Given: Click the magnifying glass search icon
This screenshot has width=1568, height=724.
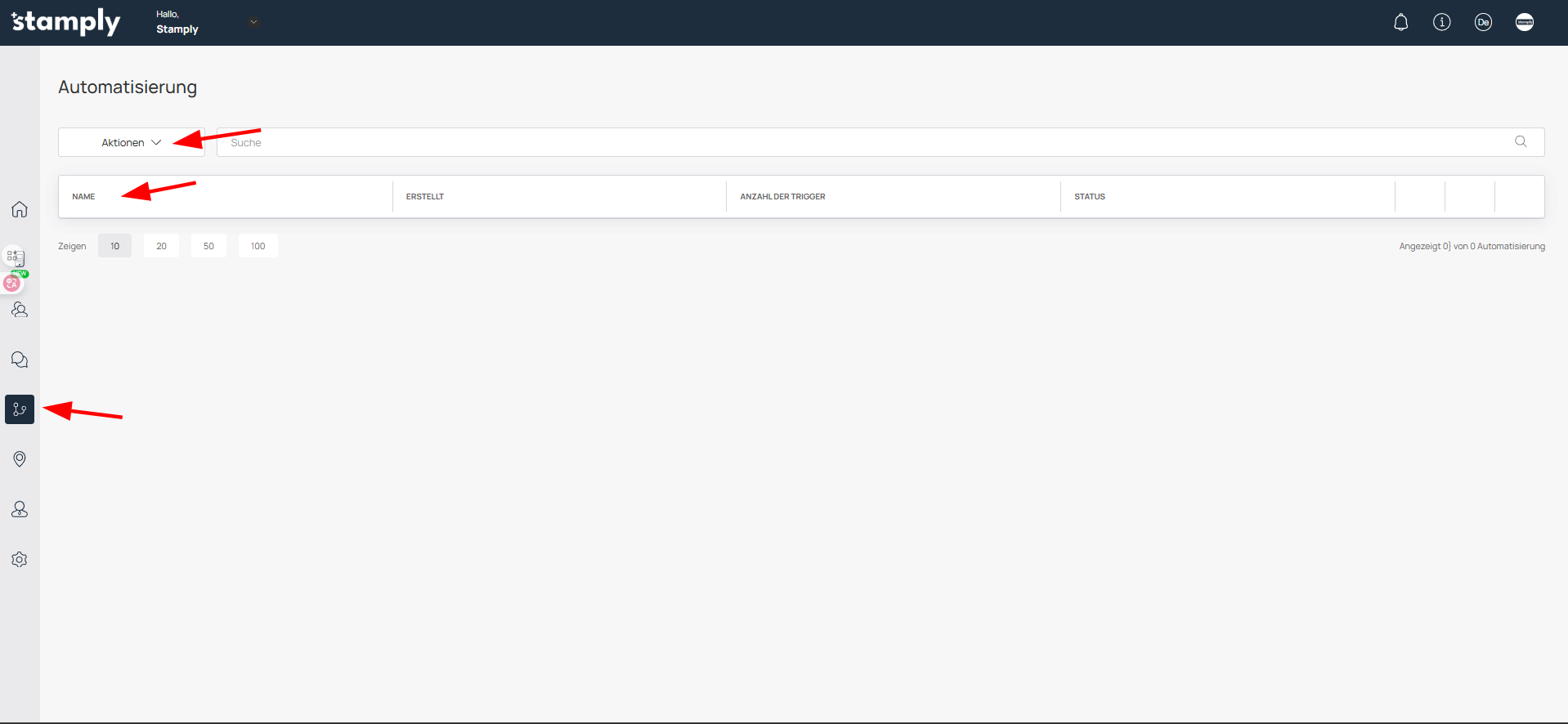Looking at the screenshot, I should click(1521, 141).
